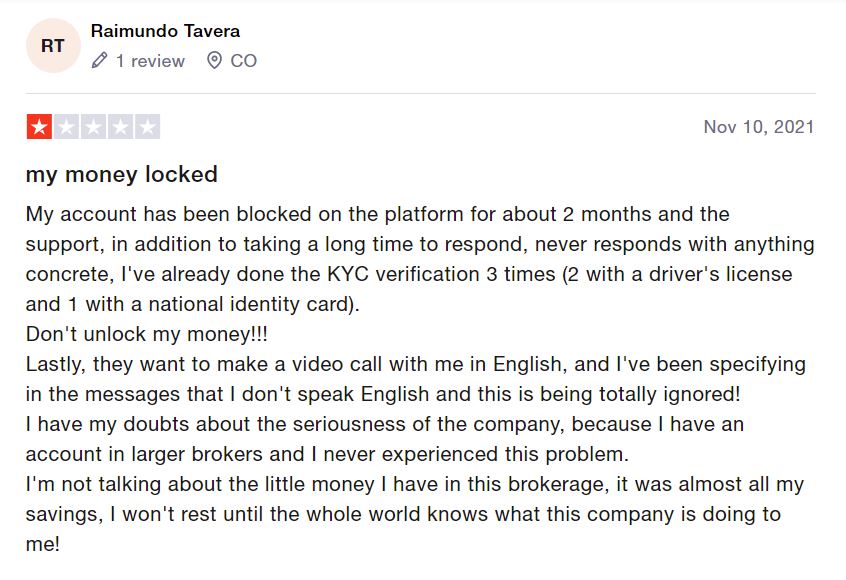Click the pencil review icon
The image size is (846, 580).
pyautogui.click(x=99, y=60)
